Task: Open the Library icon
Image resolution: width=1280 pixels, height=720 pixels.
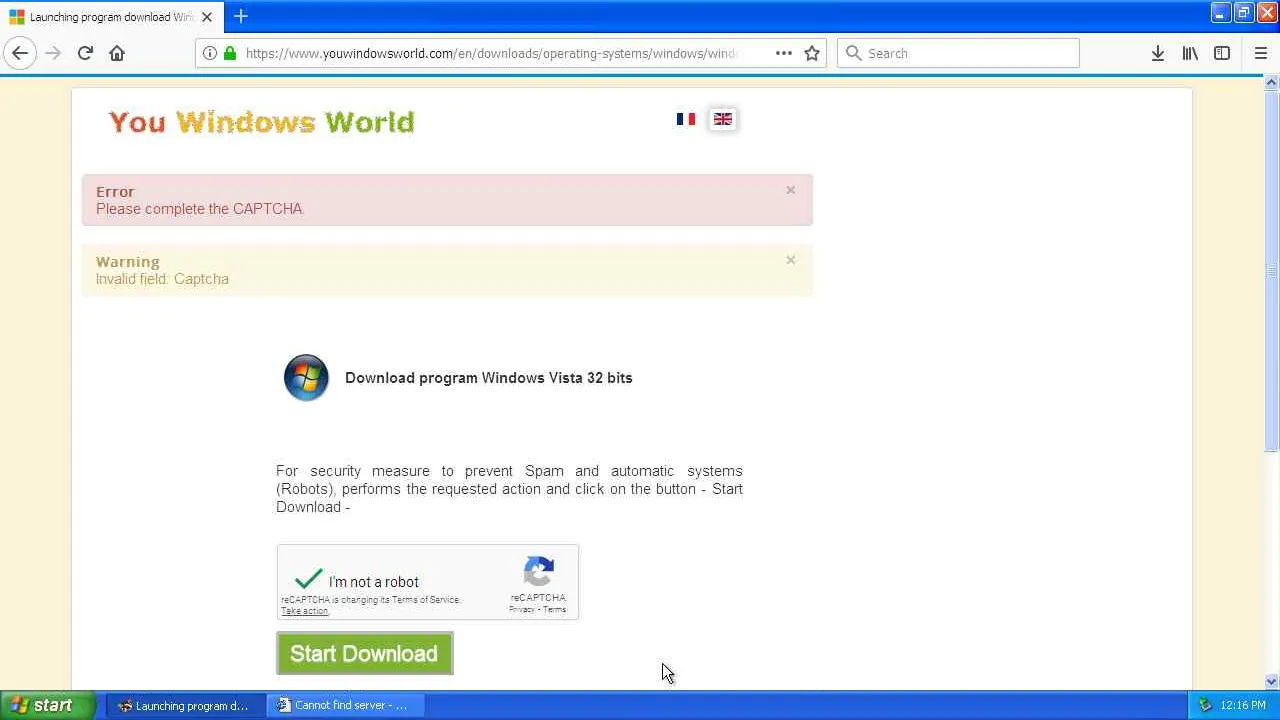Action: coord(1190,53)
